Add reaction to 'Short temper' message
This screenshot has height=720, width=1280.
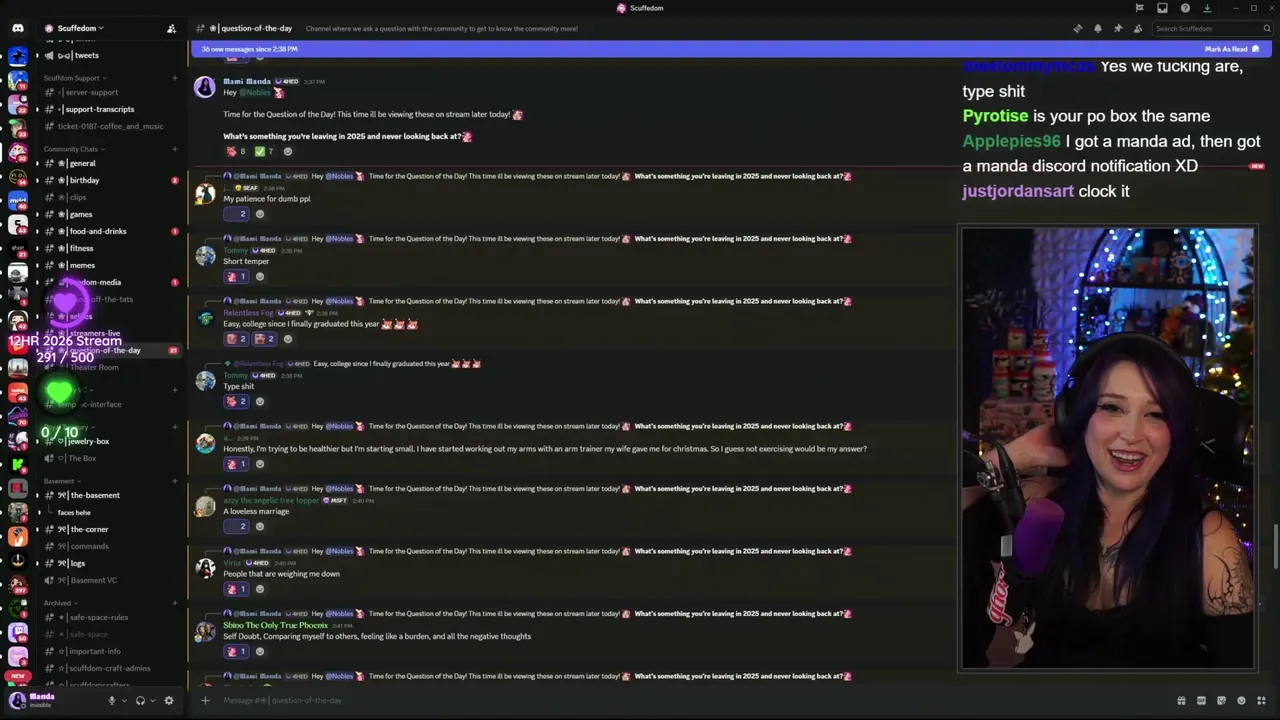pos(260,277)
